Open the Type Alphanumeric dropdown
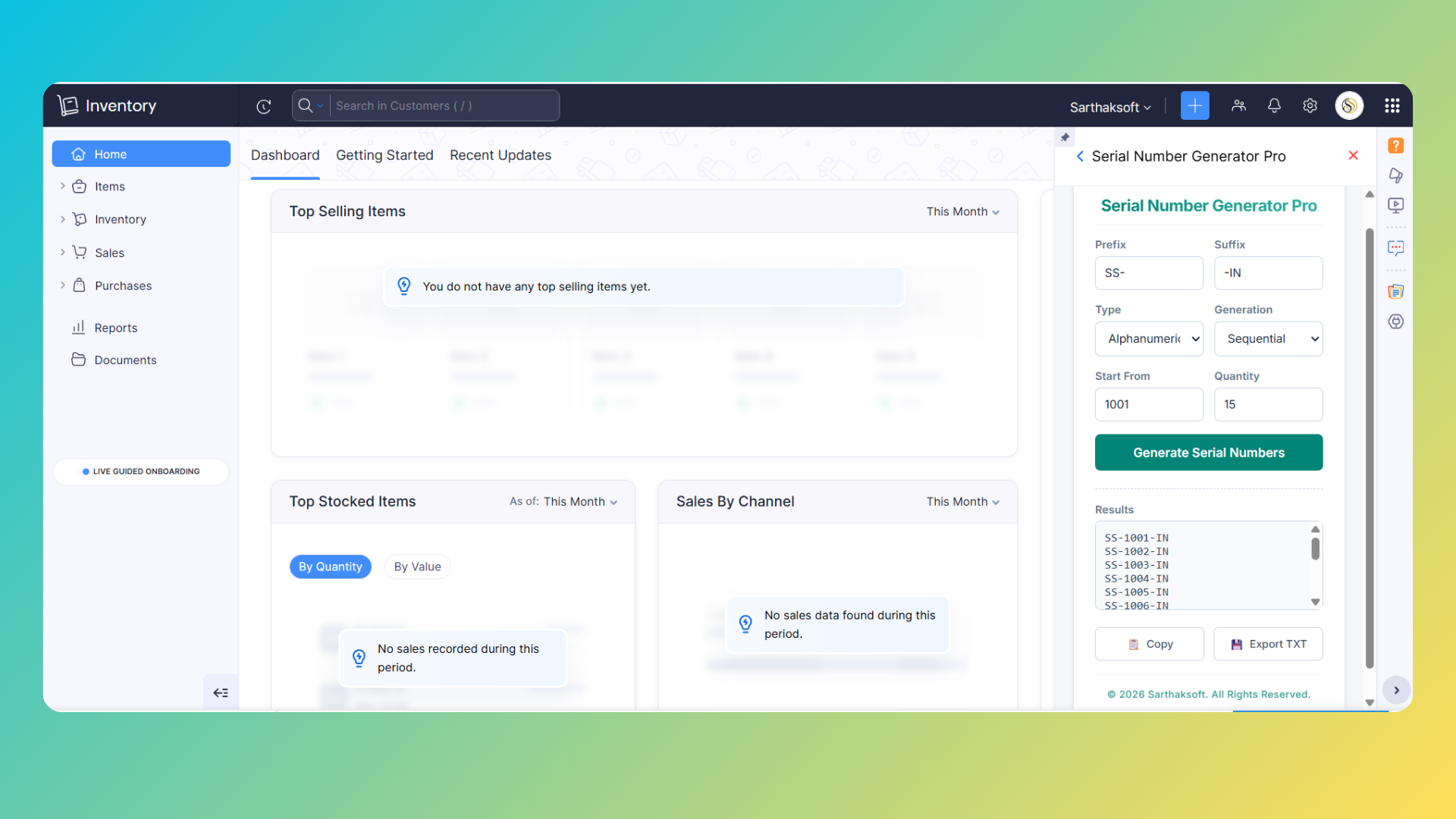 1149,339
